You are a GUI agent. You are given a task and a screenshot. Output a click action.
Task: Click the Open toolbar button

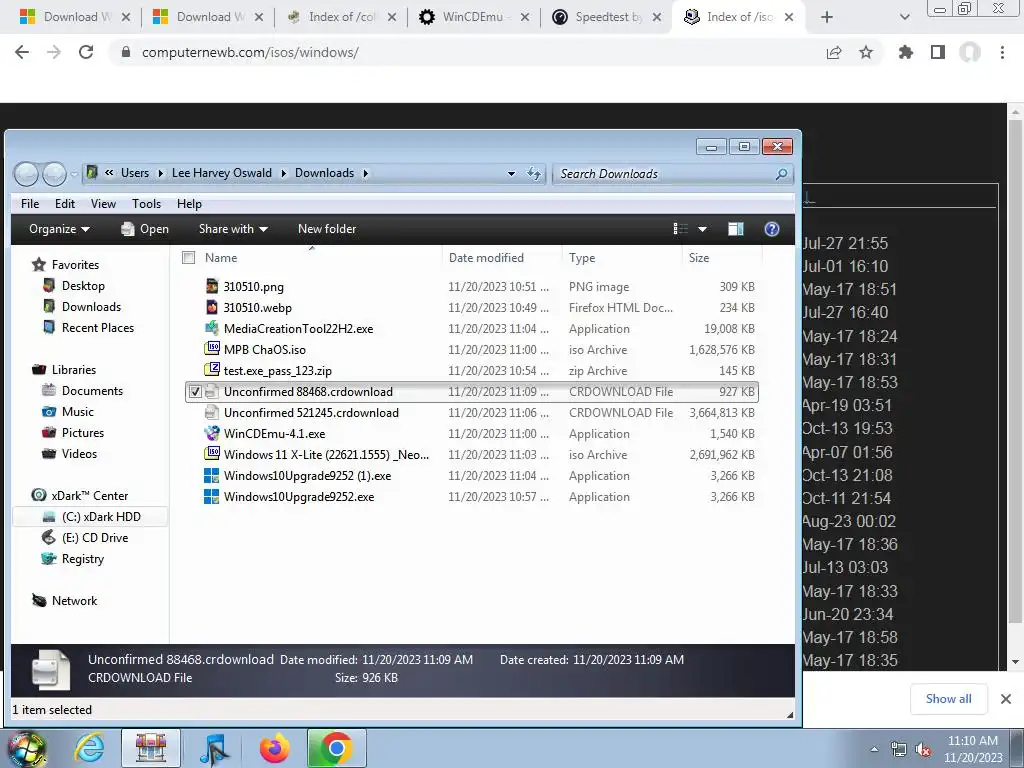(145, 229)
